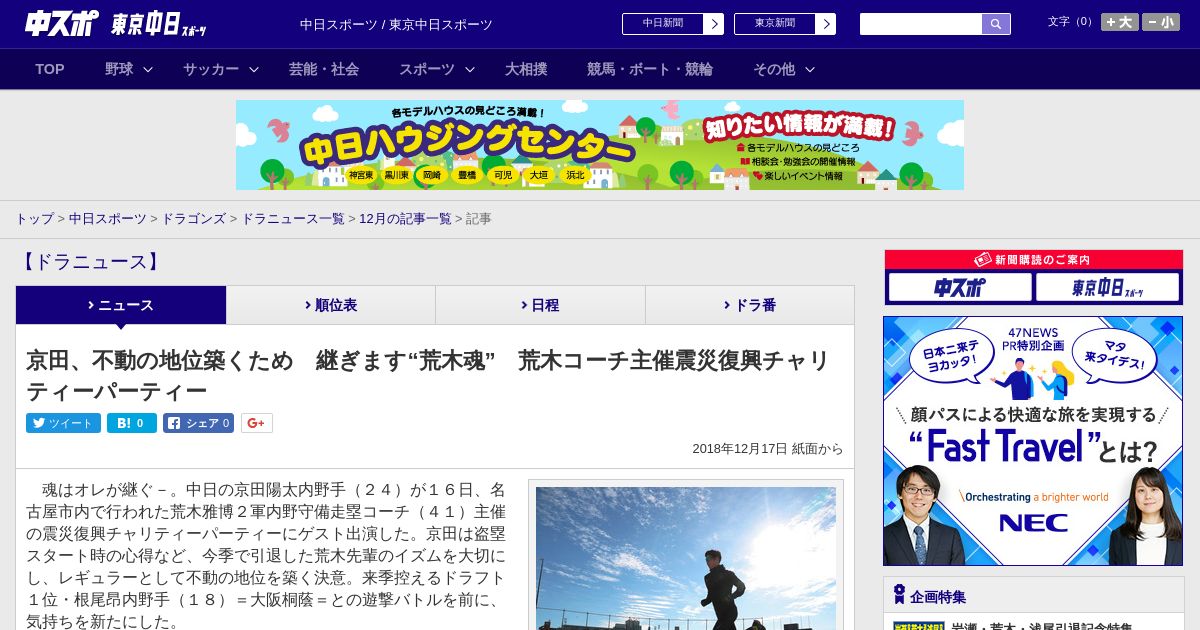Click 中日スポーツ / 東京中日スポーツ header text
1200x630 pixels.
click(396, 24)
